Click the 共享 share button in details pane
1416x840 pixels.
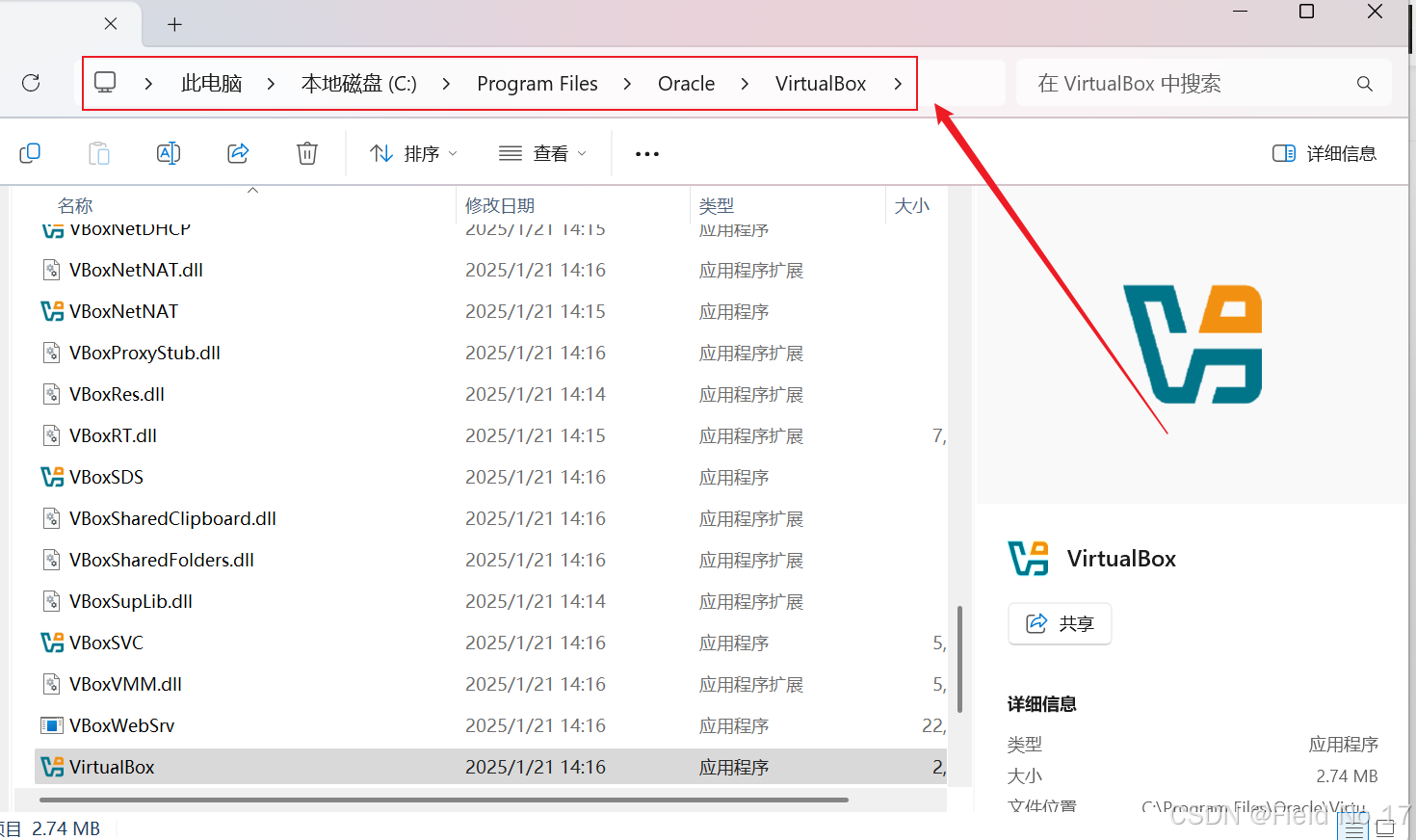pyautogui.click(x=1060, y=623)
